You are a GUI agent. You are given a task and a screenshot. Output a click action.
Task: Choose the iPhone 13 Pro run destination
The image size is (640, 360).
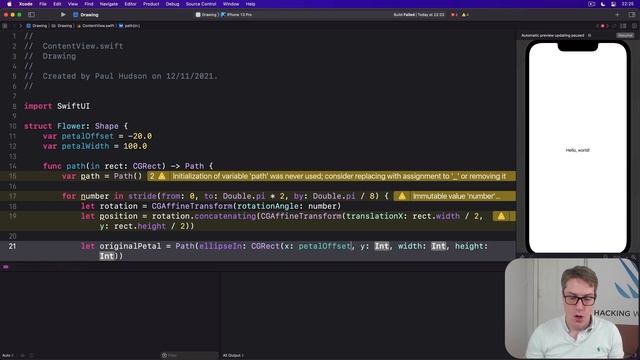pos(237,15)
